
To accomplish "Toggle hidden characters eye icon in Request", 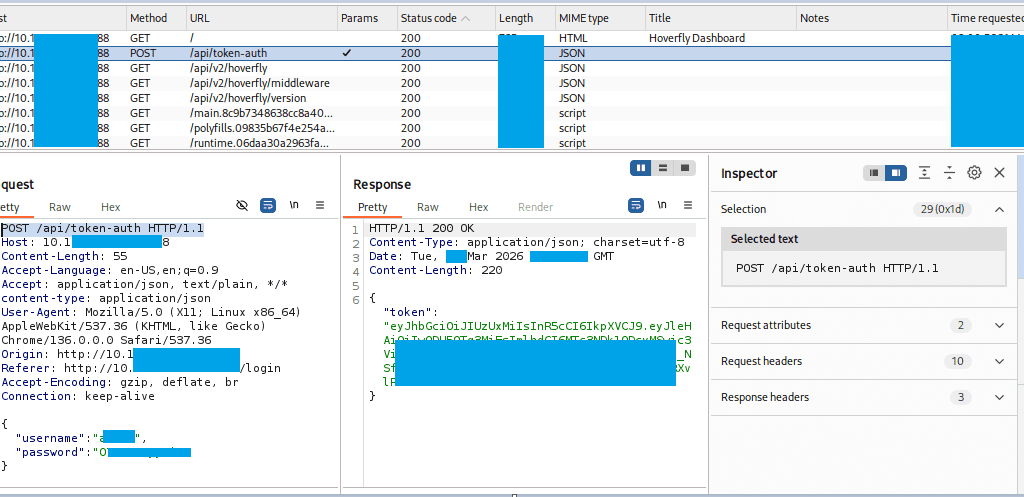I will coord(242,205).
